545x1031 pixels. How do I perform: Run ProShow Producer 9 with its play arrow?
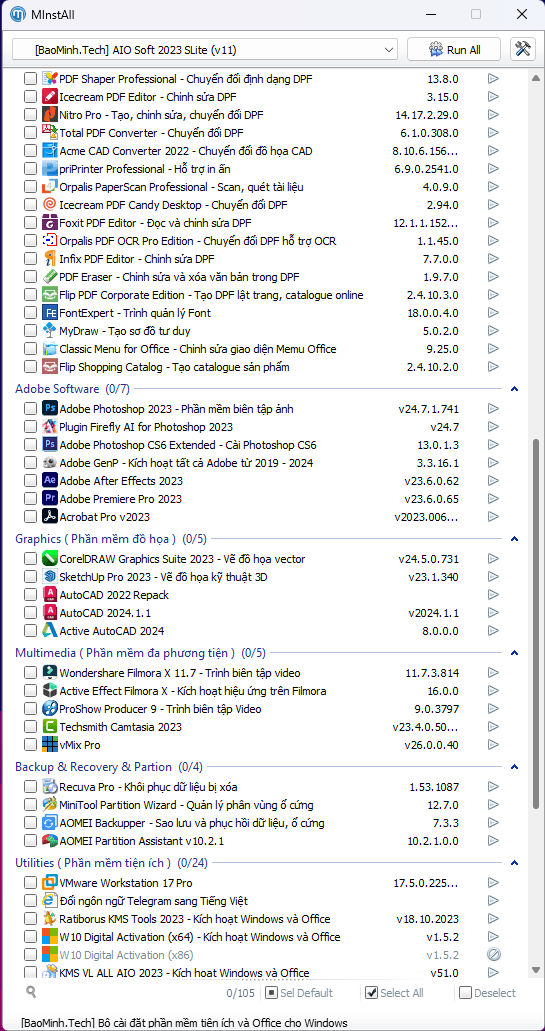click(493, 709)
